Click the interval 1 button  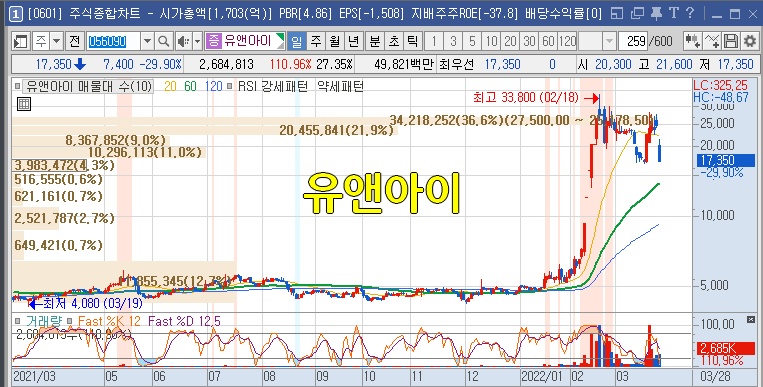pyautogui.click(x=434, y=41)
